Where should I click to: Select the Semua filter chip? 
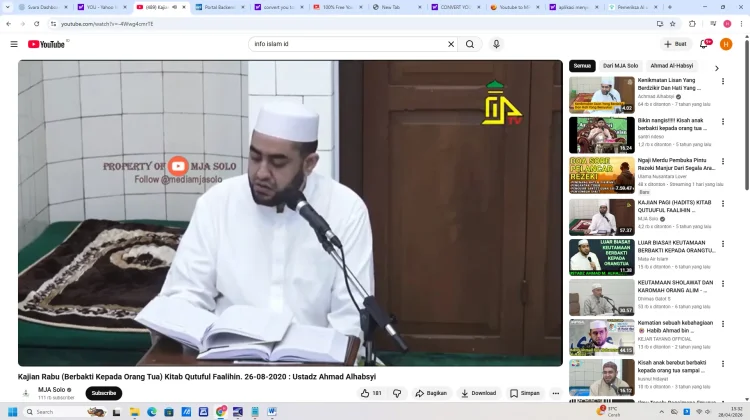pyautogui.click(x=582, y=66)
